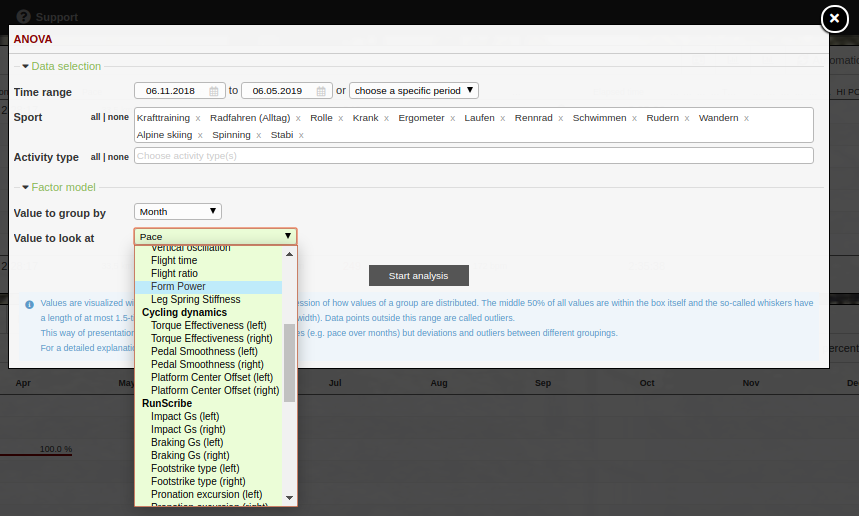Remove Schwimmen sport tag
The image size is (859, 516).
[634, 118]
